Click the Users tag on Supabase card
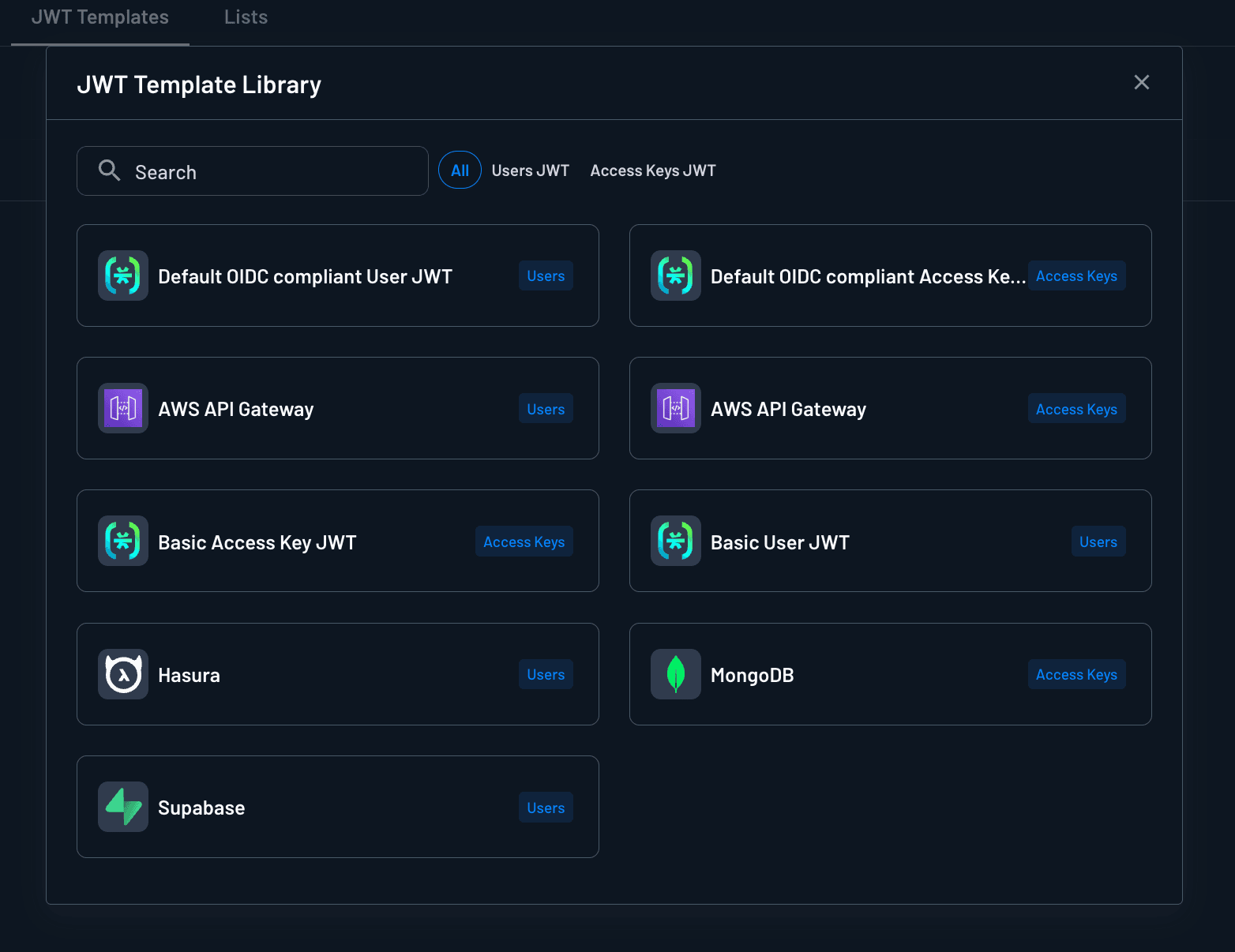Viewport: 1235px width, 952px height. (546, 808)
